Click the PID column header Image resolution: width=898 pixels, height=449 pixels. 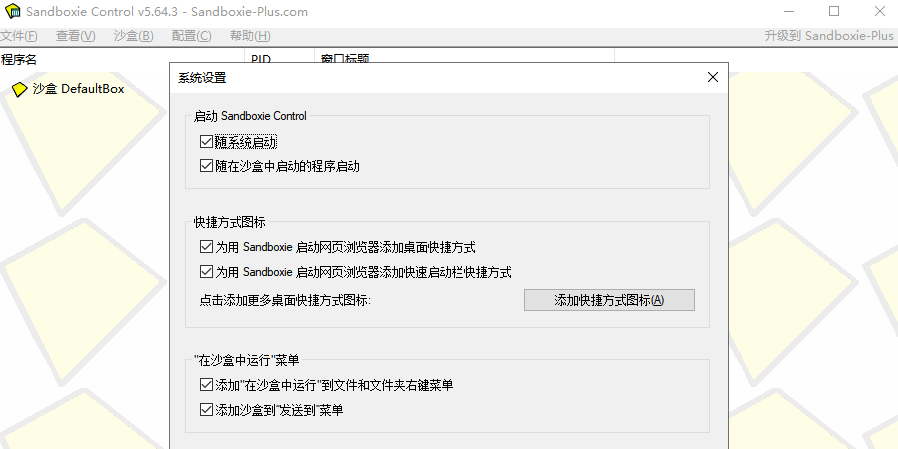[x=261, y=59]
